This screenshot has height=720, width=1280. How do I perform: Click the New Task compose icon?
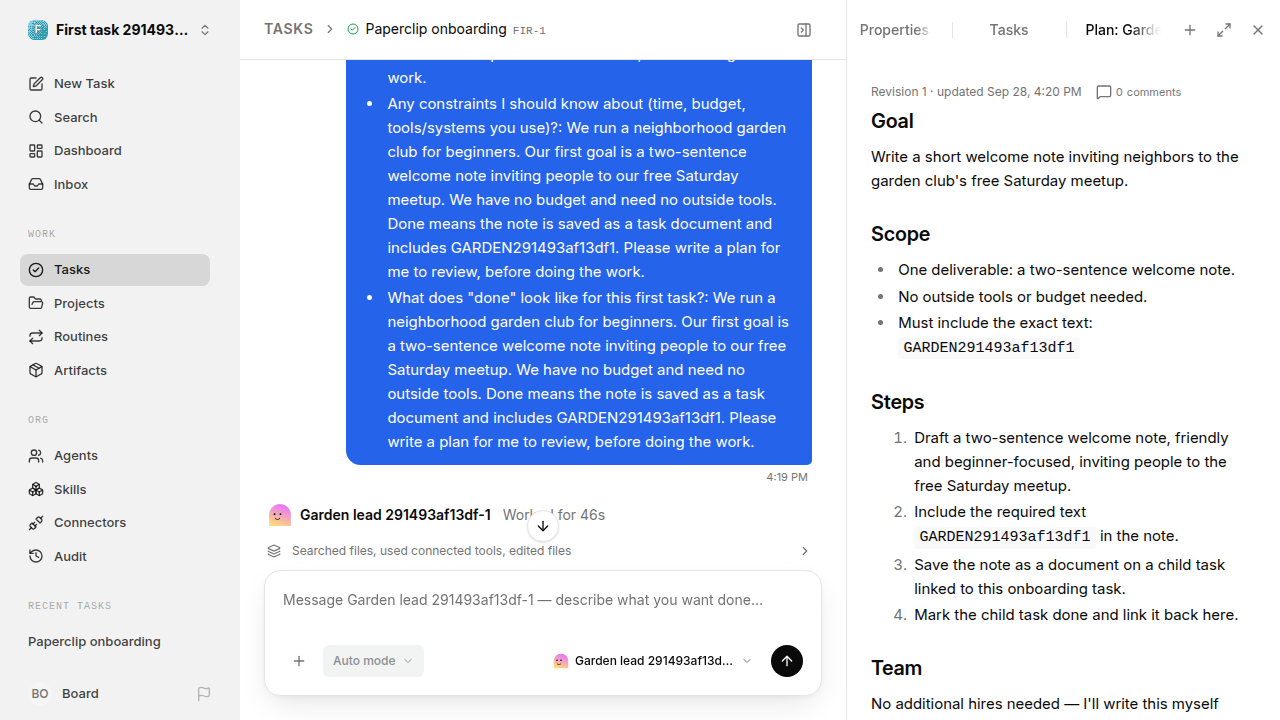click(36, 84)
